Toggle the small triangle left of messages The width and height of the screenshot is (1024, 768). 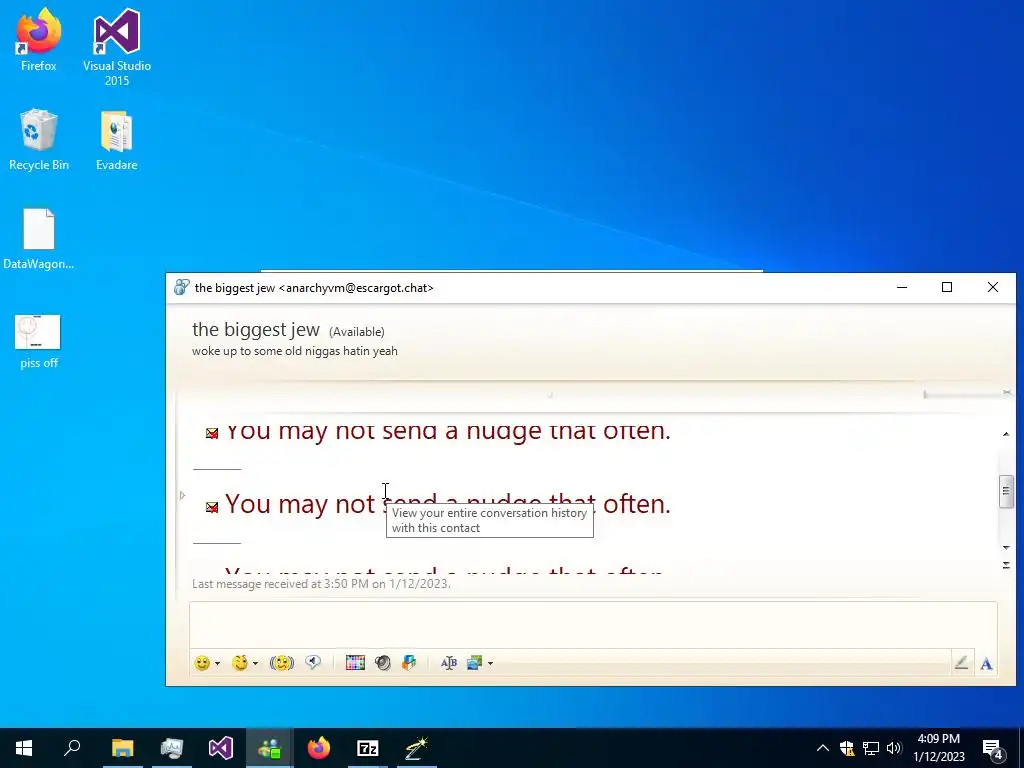[x=182, y=496]
